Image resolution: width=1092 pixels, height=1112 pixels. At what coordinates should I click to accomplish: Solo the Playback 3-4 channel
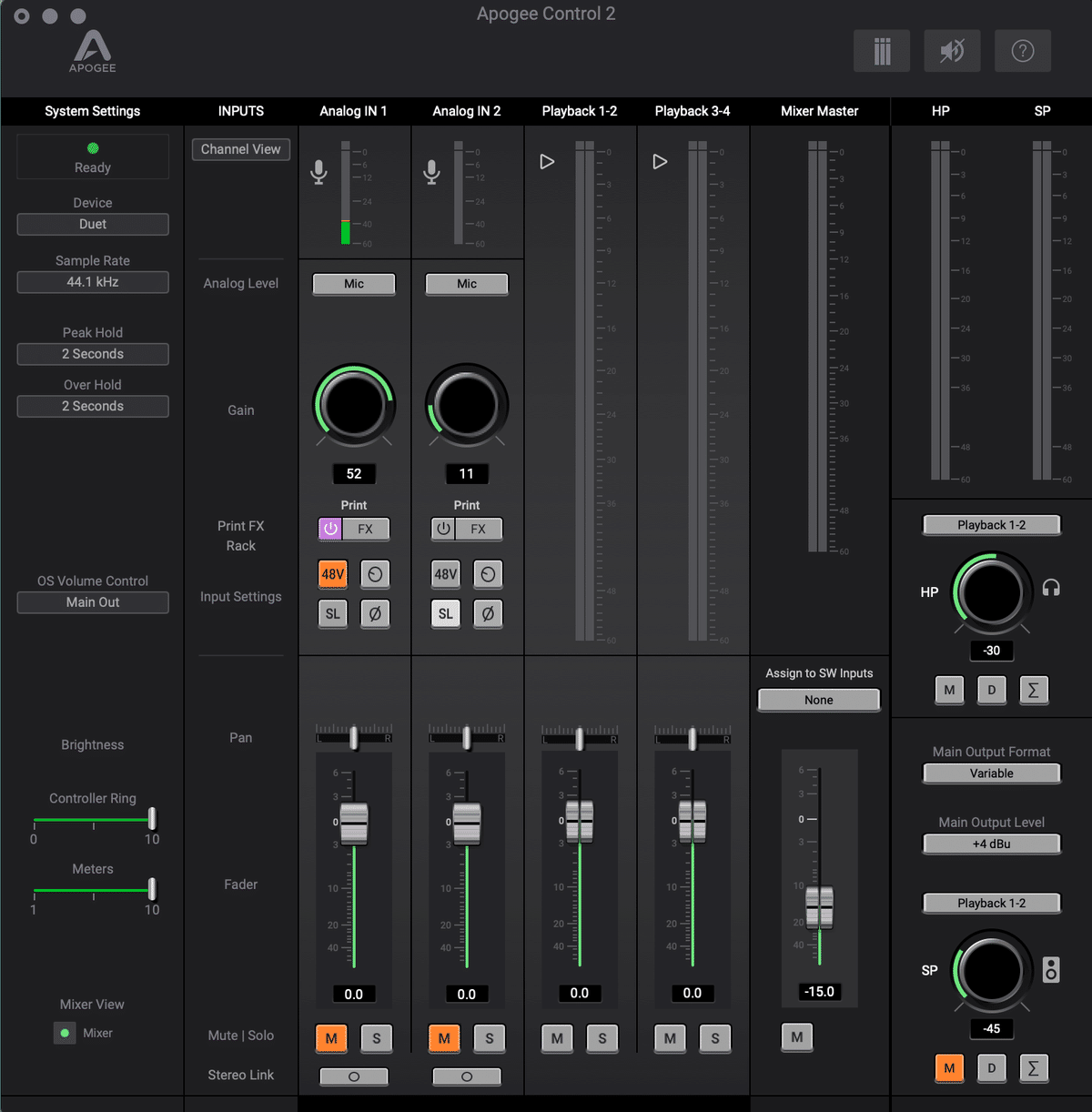coord(715,1038)
